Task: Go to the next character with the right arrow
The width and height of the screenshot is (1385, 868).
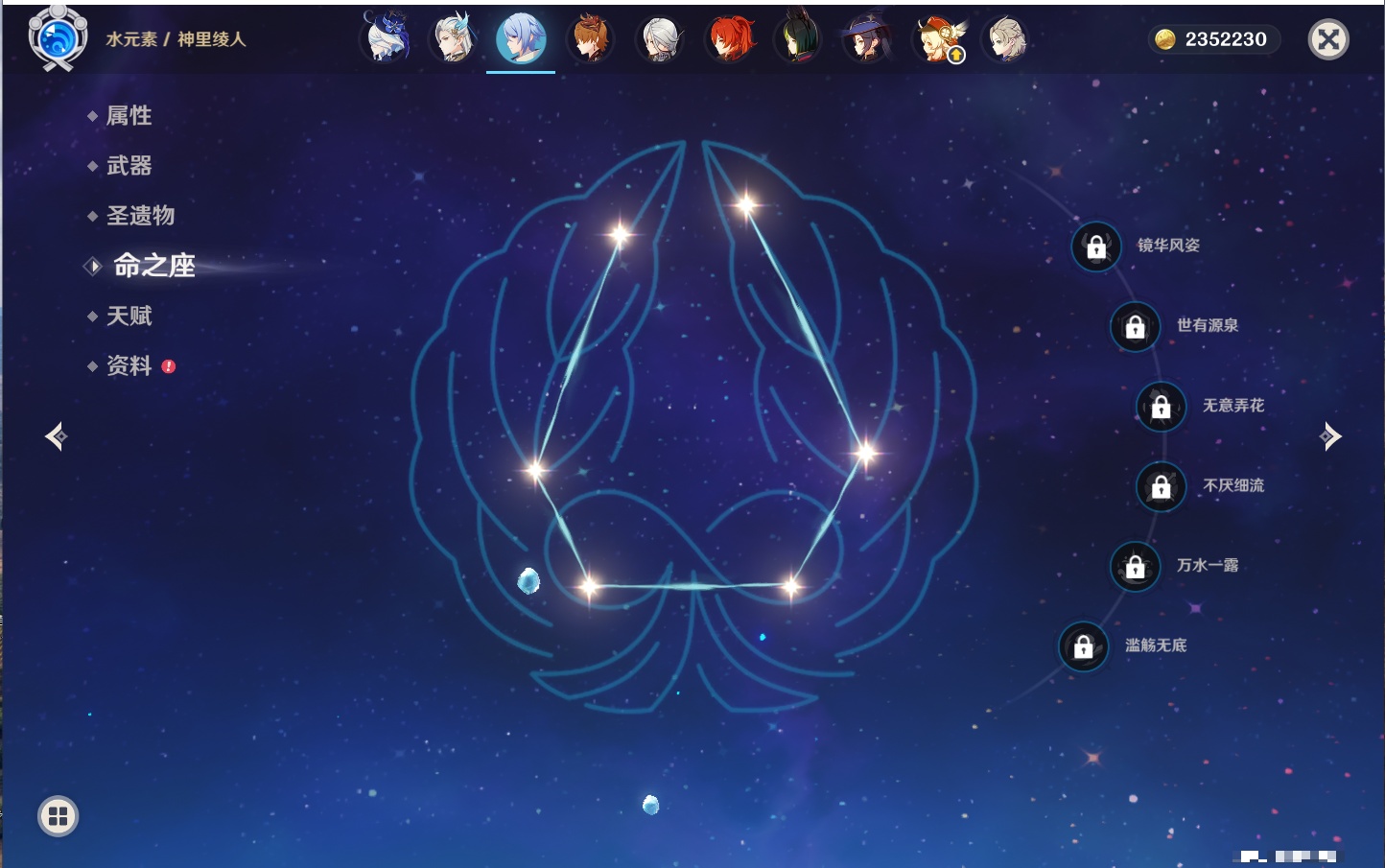Action: click(1330, 436)
